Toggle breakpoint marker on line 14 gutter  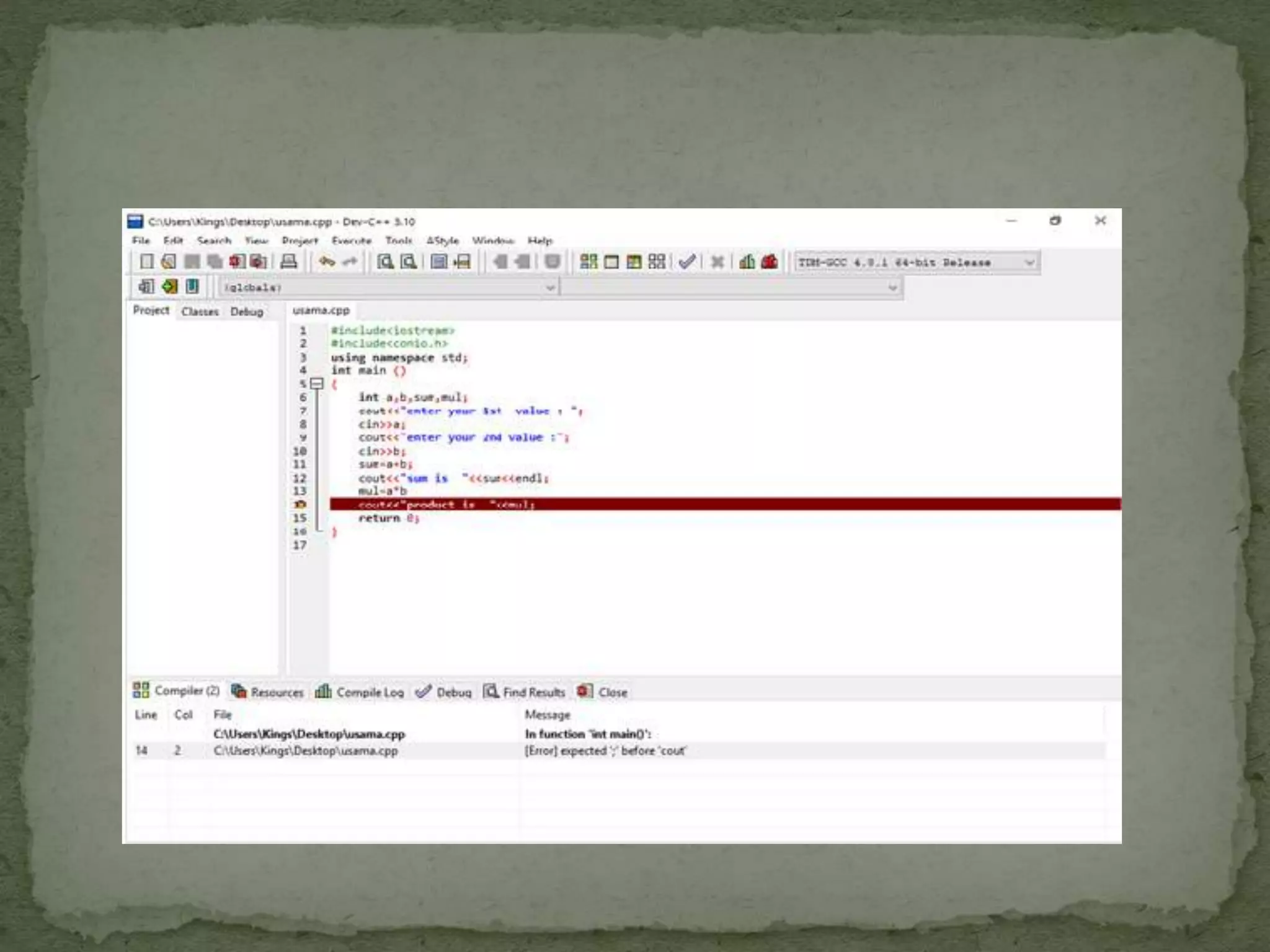300,505
